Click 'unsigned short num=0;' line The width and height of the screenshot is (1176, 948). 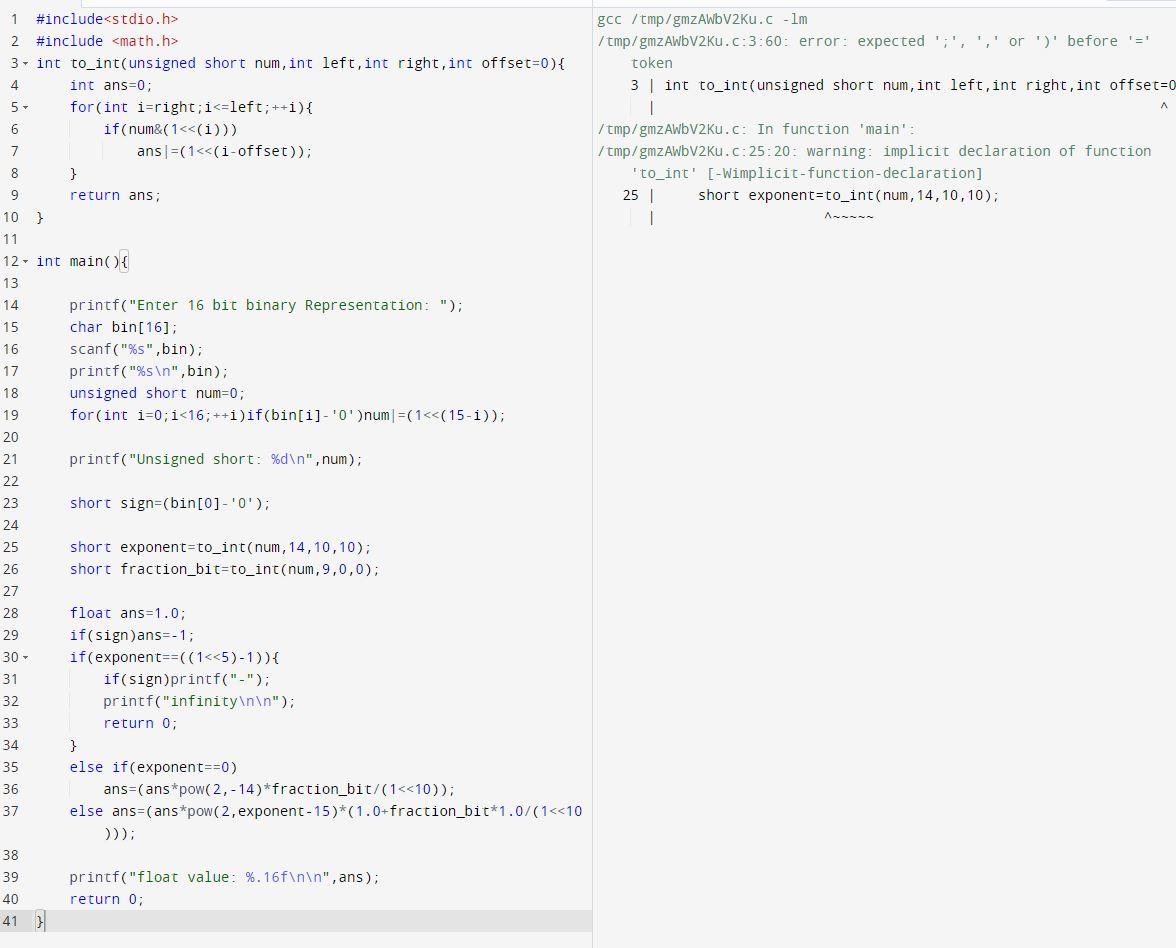[x=158, y=394]
